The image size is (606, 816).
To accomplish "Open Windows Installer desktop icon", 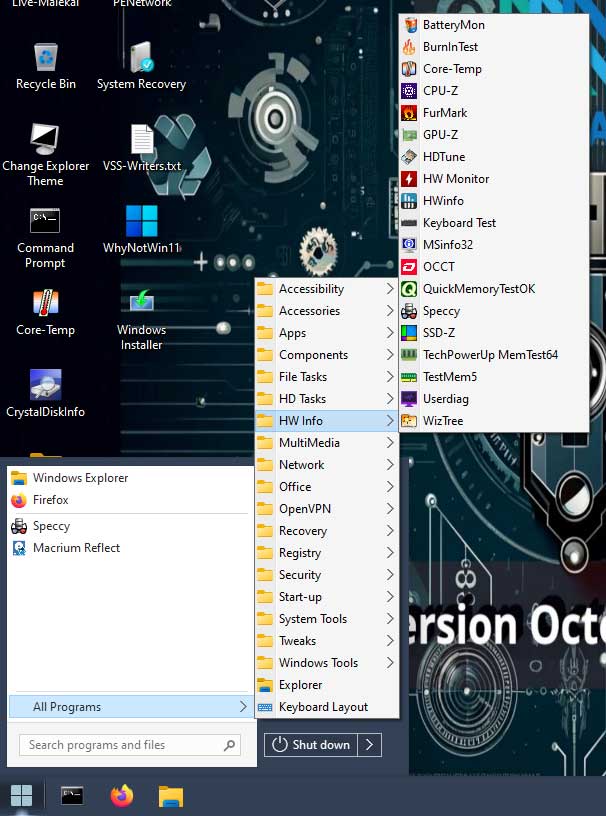I will 142,319.
